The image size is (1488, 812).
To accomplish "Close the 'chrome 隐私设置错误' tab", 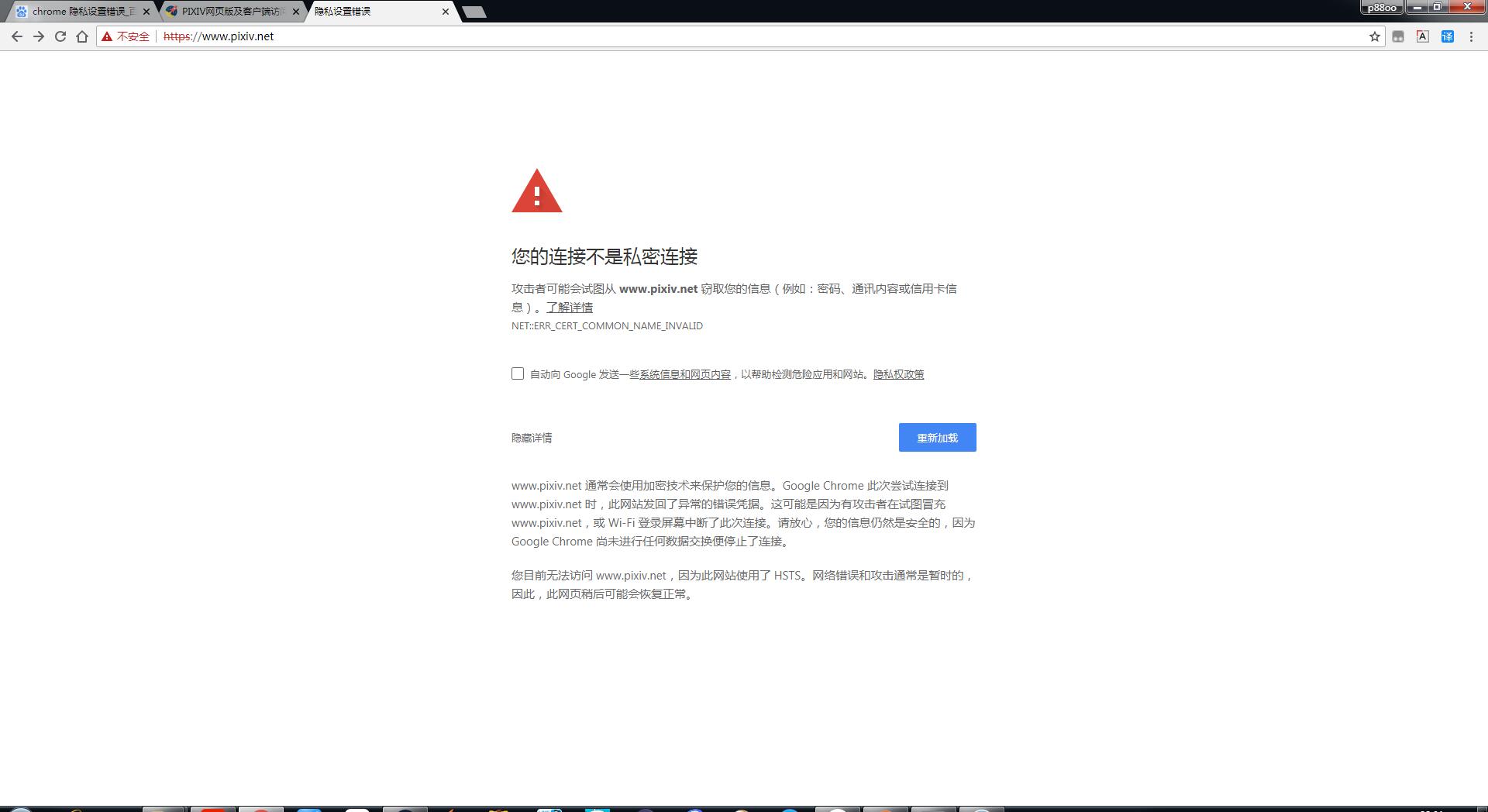I will (x=146, y=12).
